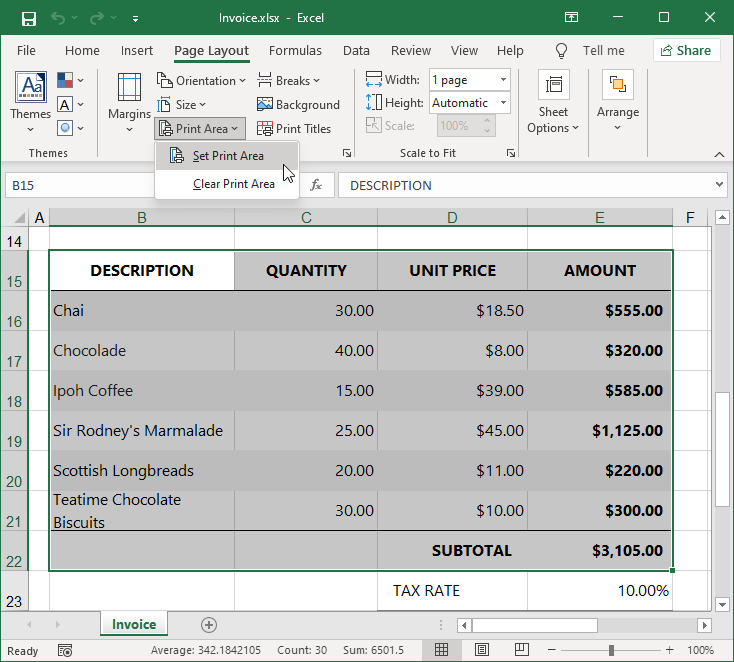Click the Background image button

[298, 105]
